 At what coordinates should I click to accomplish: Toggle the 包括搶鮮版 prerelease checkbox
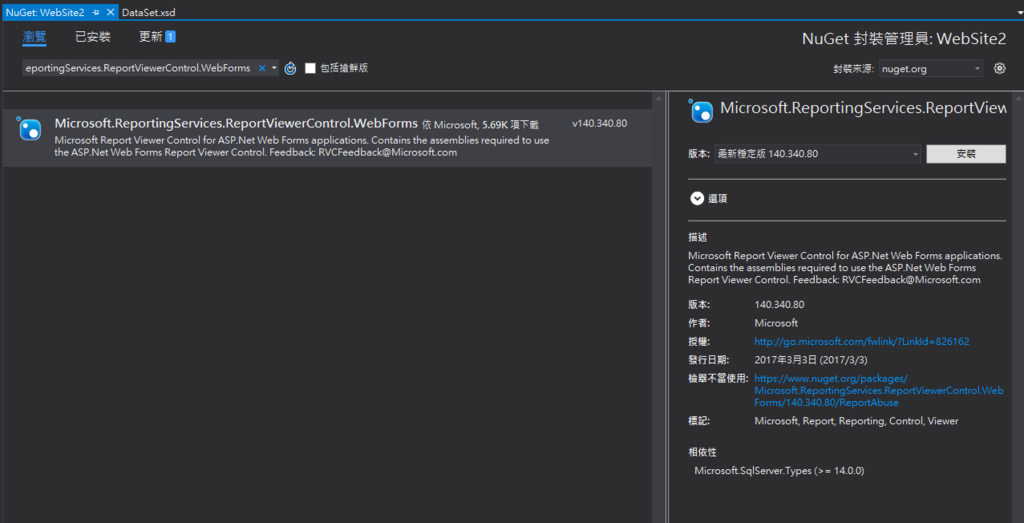click(x=310, y=68)
